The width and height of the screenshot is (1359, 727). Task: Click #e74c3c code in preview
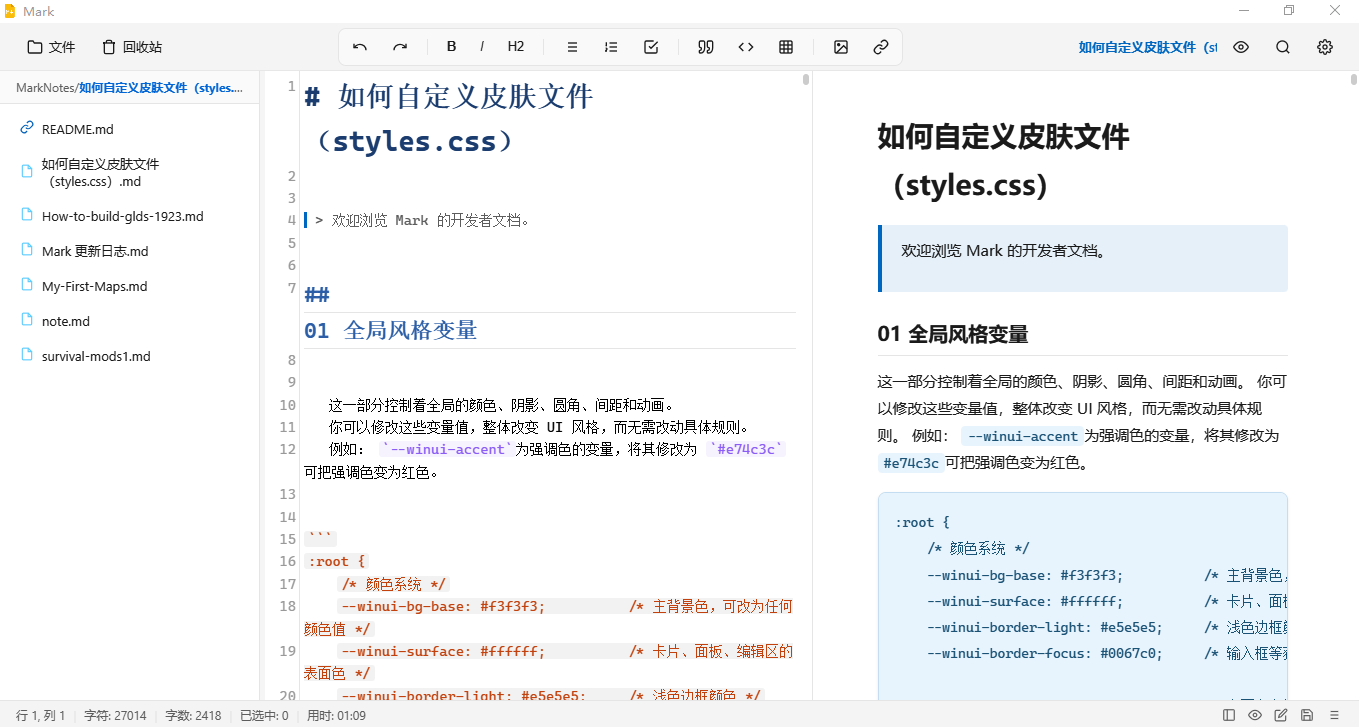911,463
